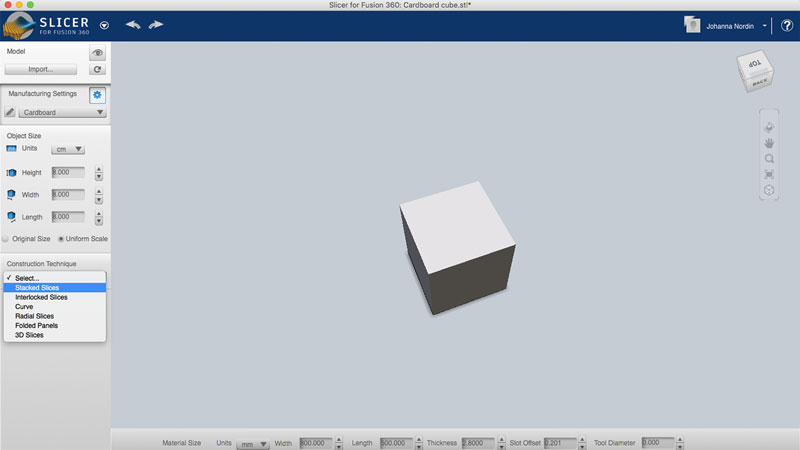Open the Object Size units cm dropdown

click(67, 149)
